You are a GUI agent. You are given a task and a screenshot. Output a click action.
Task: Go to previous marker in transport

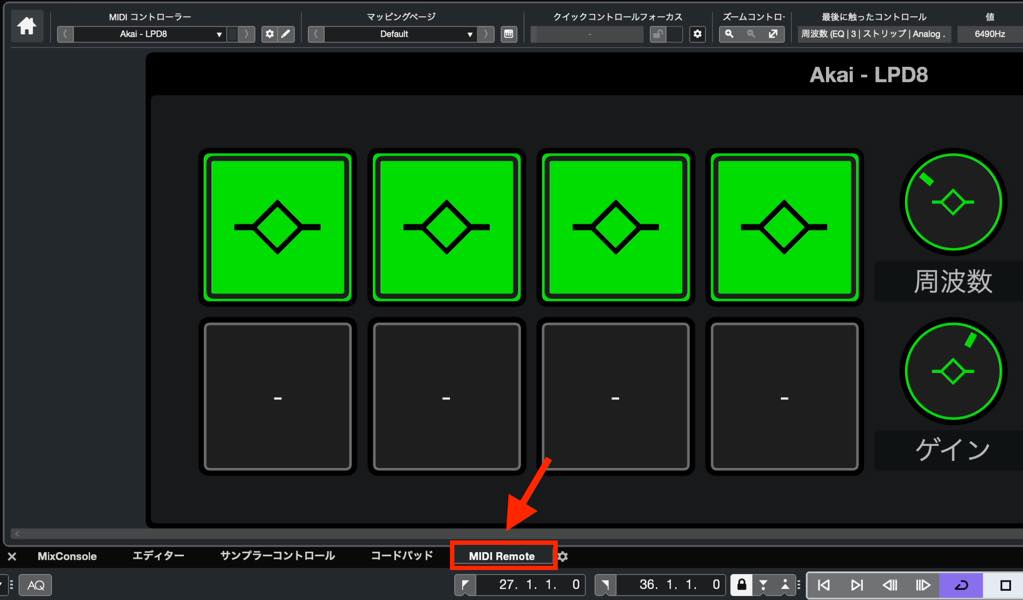coord(824,585)
